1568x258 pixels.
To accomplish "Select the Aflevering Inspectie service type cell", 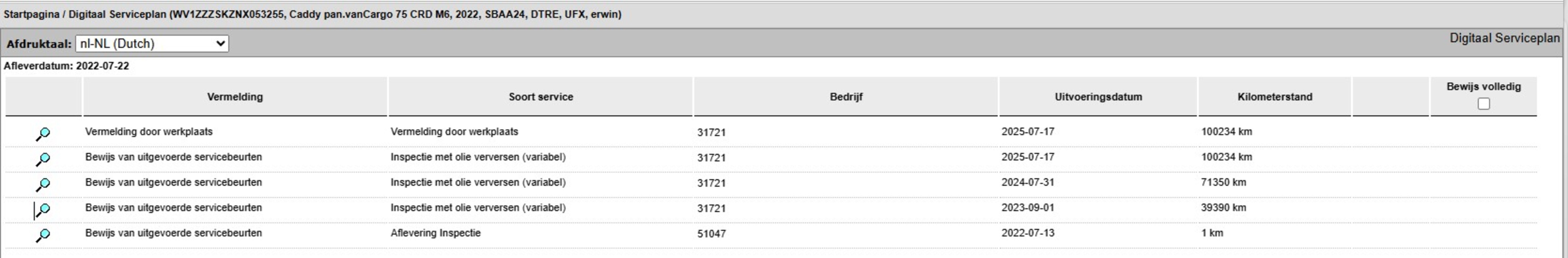I will coord(435,233).
